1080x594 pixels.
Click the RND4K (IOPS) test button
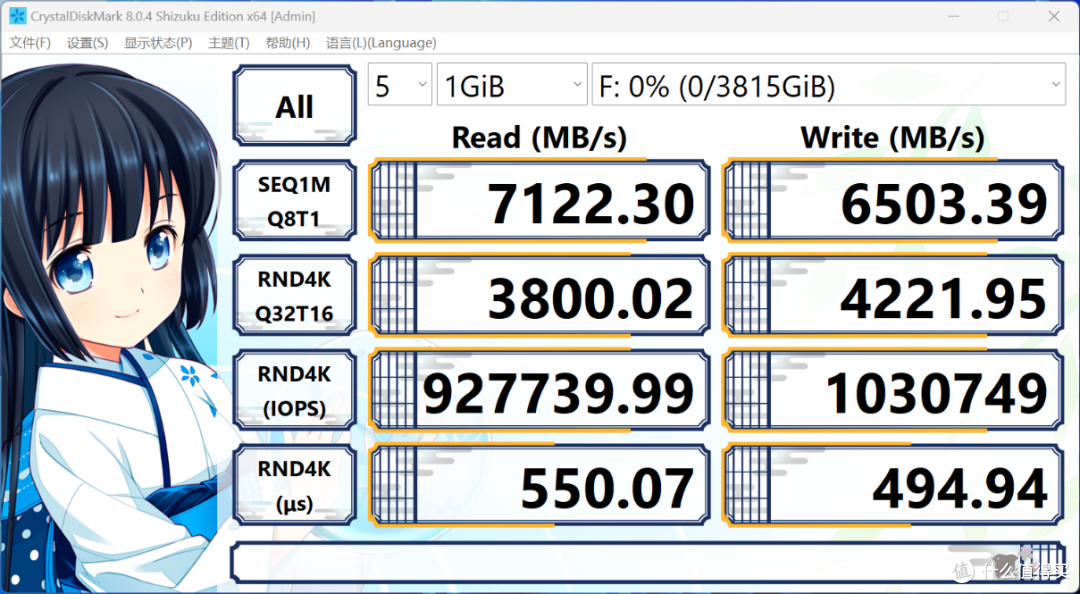(x=294, y=390)
